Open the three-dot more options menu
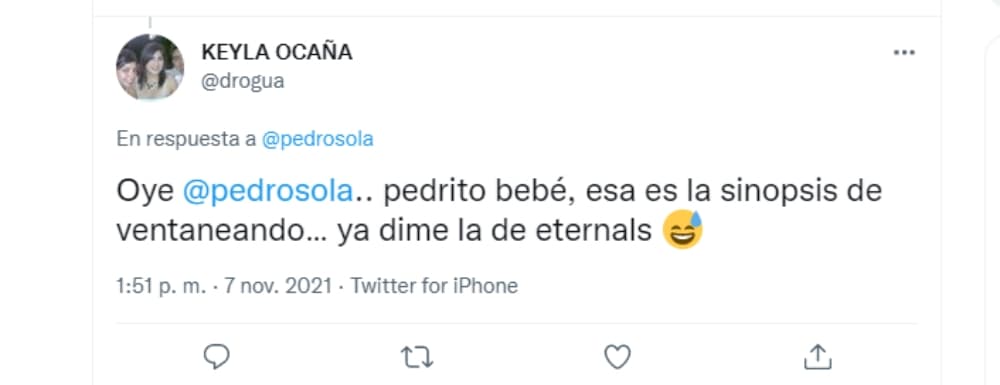Viewport: 1000px width, 385px height. coord(904,53)
